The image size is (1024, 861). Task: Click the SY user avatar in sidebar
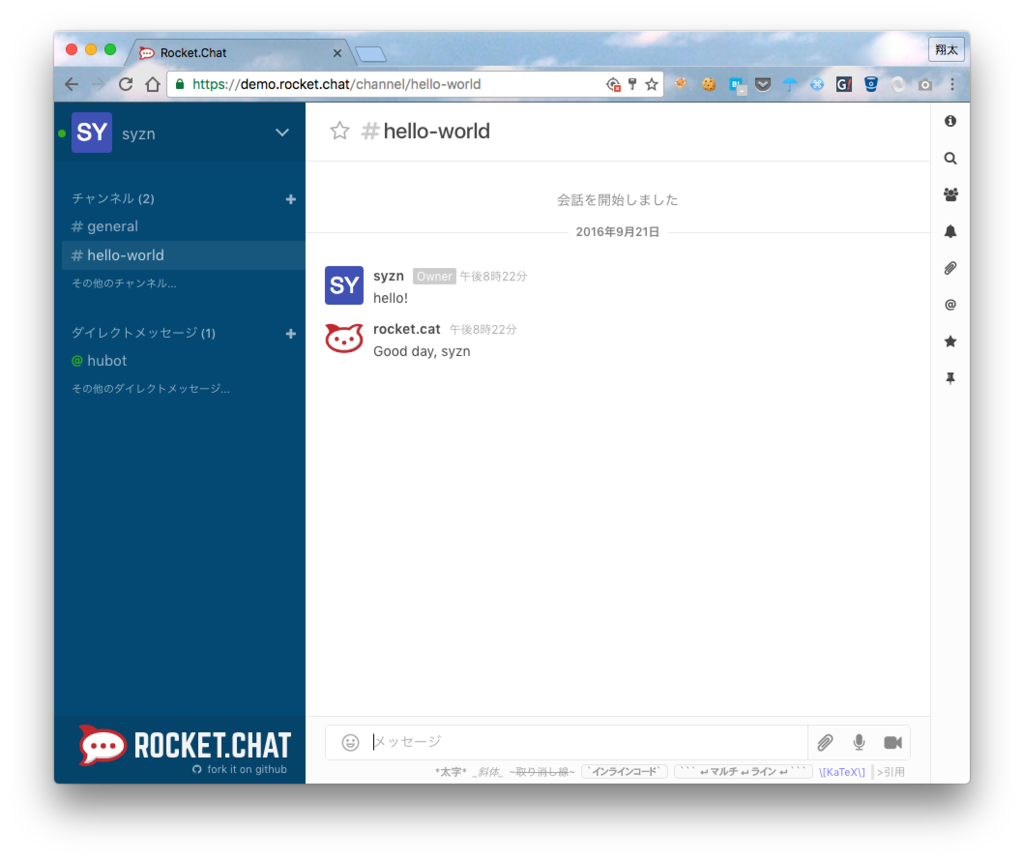pos(91,133)
